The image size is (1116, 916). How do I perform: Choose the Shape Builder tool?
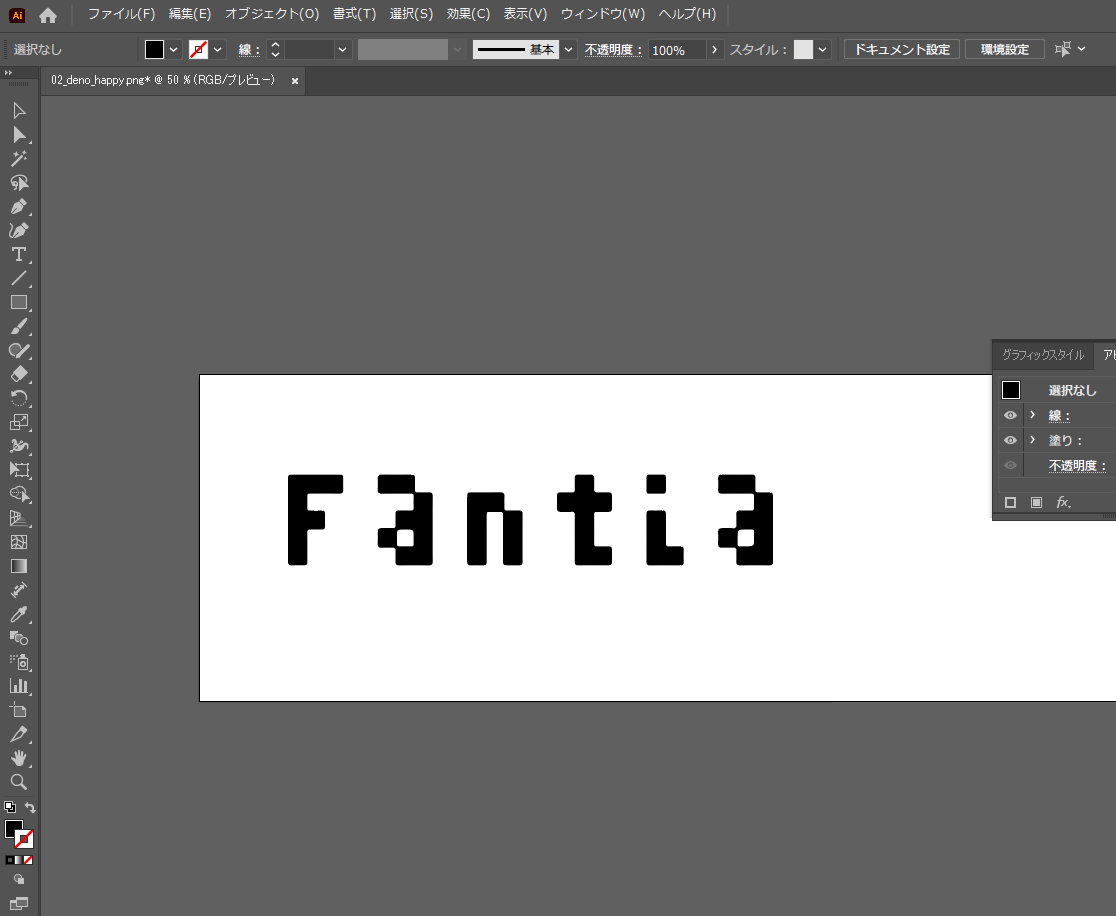[19, 494]
